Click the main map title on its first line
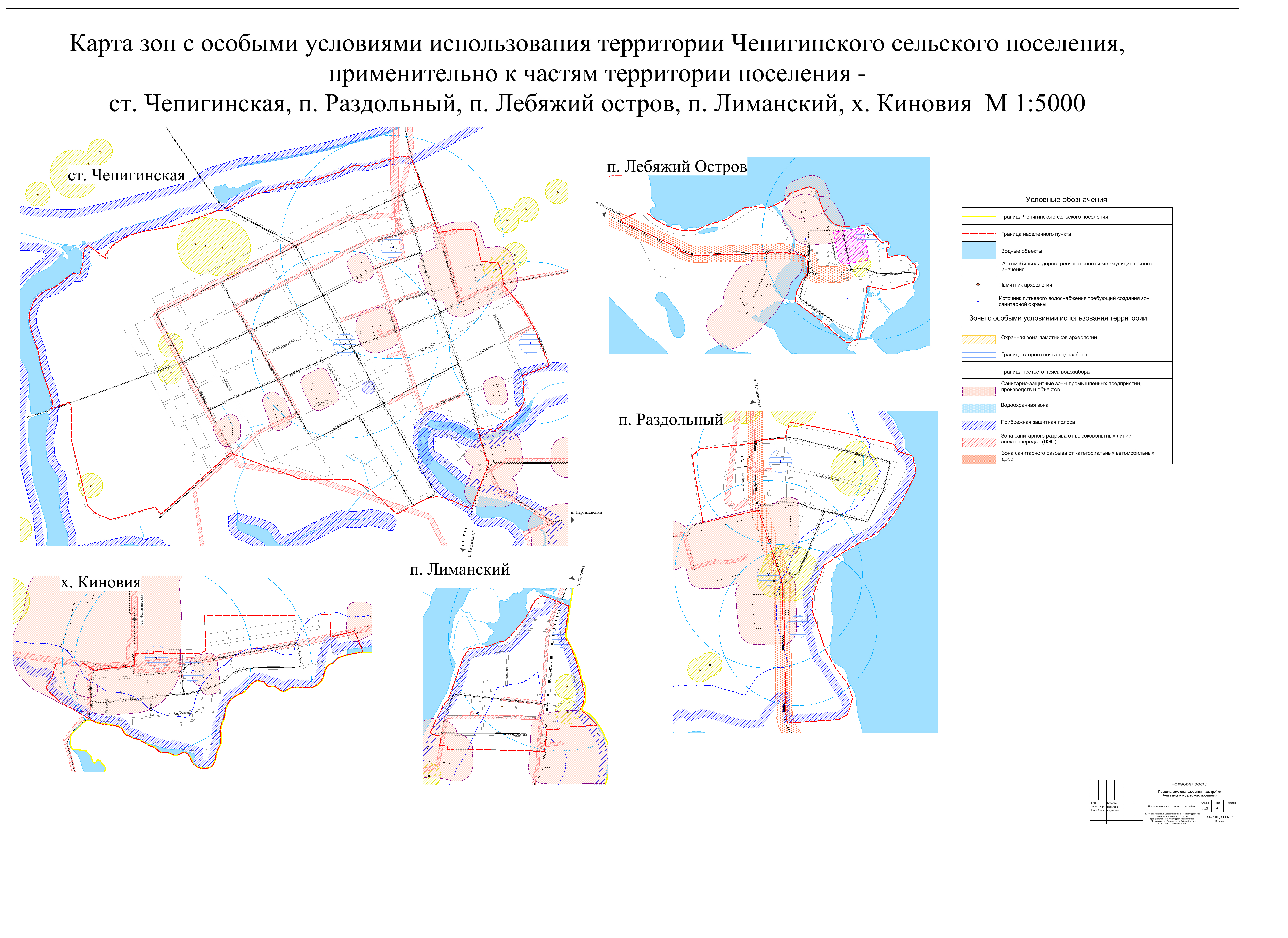This screenshot has height=938, width=1288. pos(597,44)
